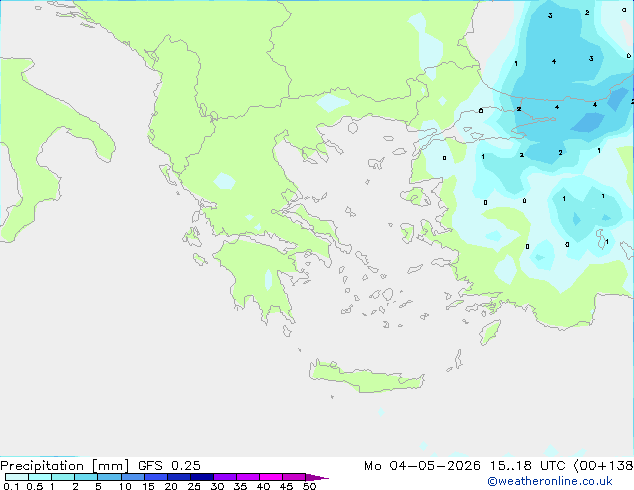This screenshot has width=634, height=490.
Task: Click the '35' legend scale label
Action: [240, 486]
